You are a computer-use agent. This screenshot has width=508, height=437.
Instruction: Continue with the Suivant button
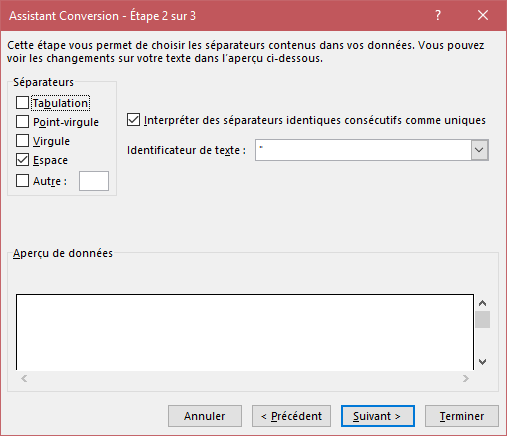point(378,416)
